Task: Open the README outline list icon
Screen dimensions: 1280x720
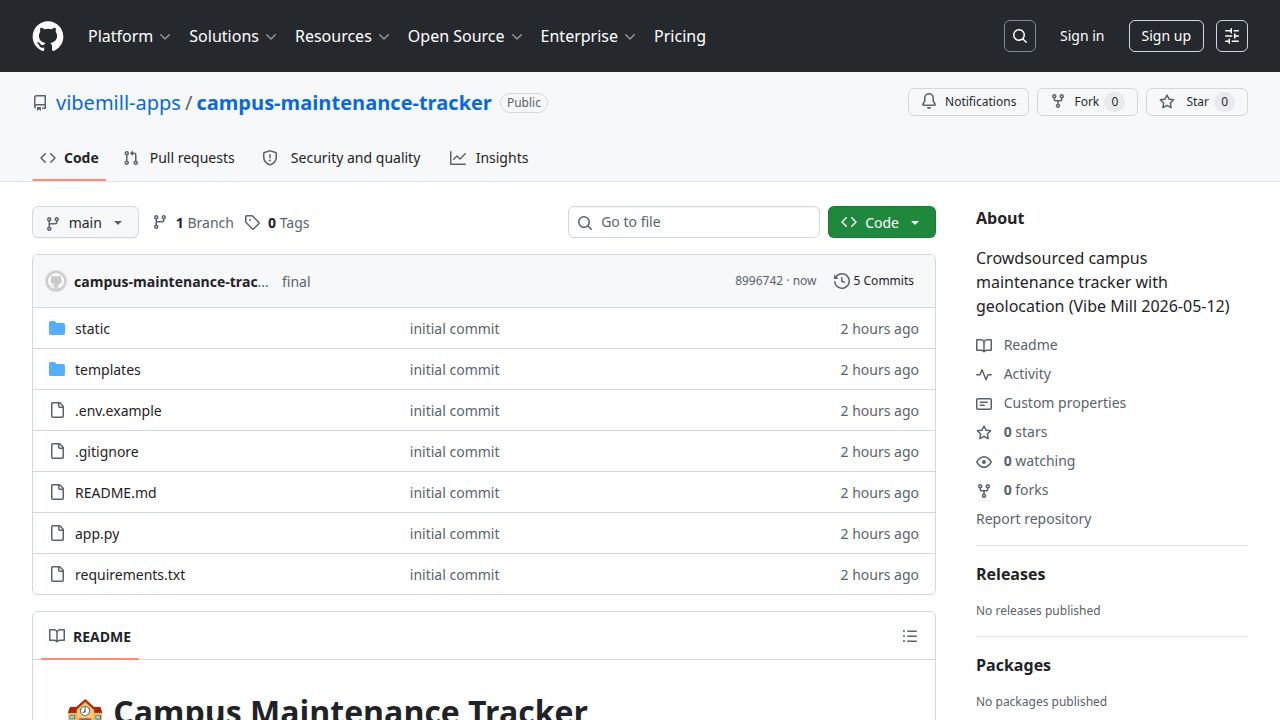Action: (x=909, y=636)
